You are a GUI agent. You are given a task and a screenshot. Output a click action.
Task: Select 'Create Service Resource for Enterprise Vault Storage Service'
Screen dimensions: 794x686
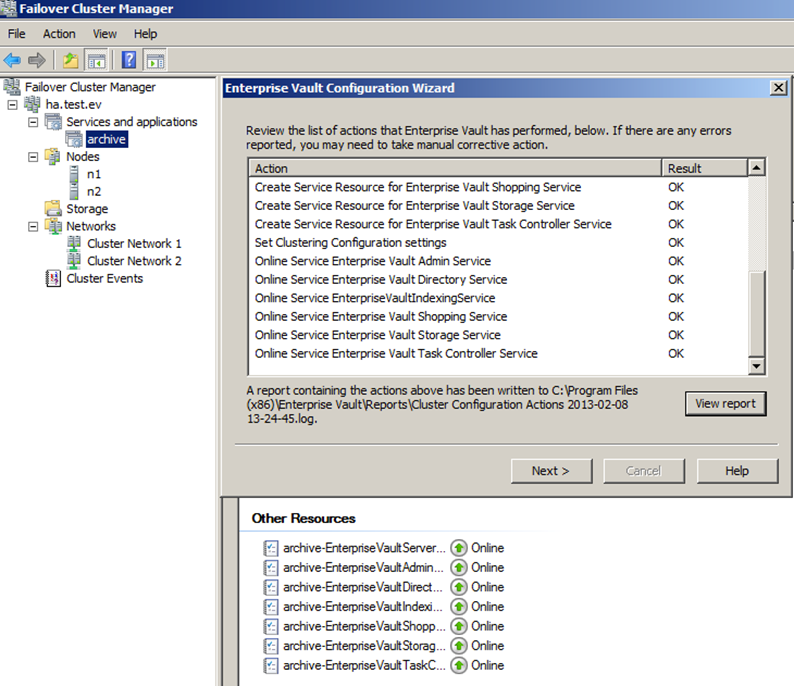coord(498,206)
